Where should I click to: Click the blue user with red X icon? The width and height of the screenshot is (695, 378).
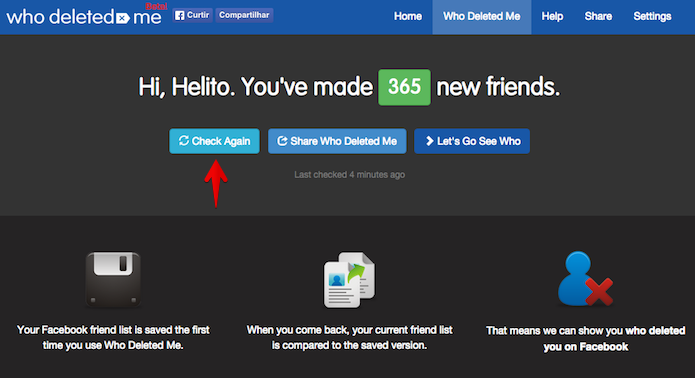click(586, 279)
